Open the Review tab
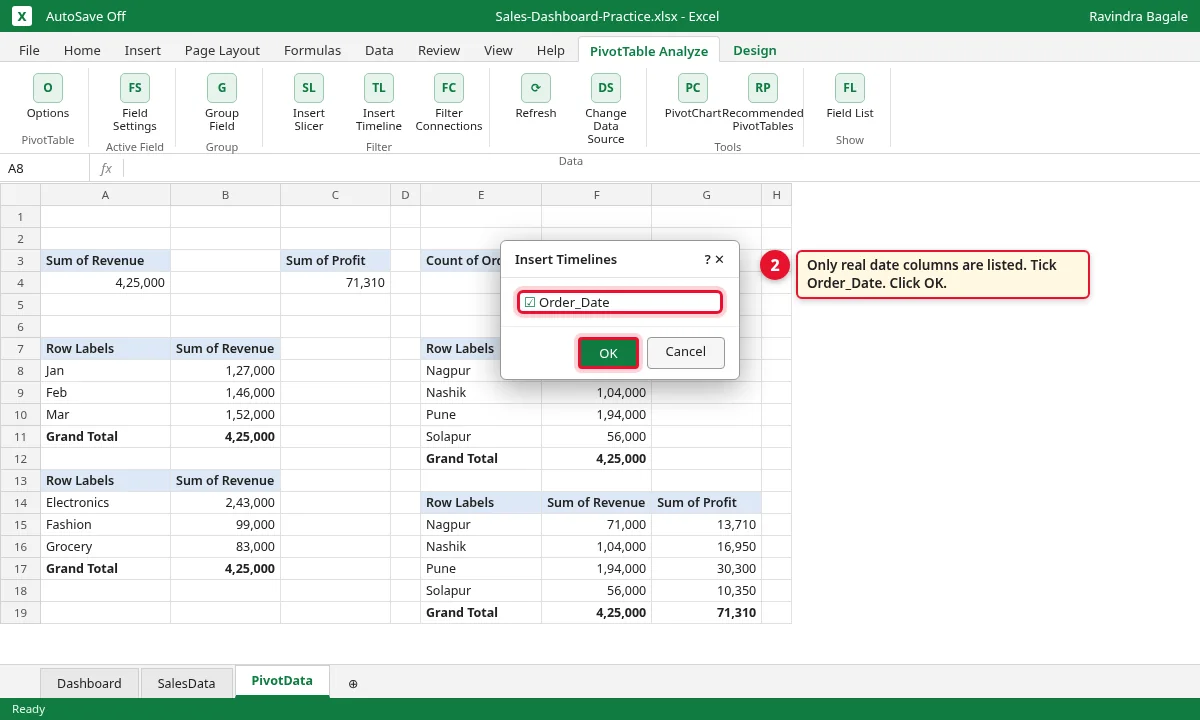 coord(439,50)
